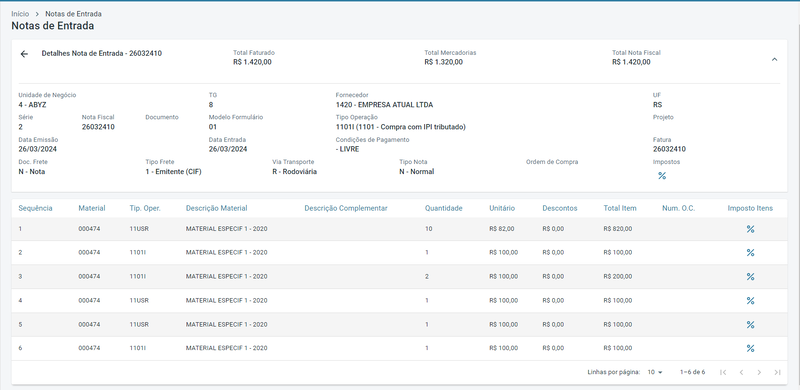The height and width of the screenshot is (390, 800).
Task: Open item taxes for sequence 5 row
Action: (750, 325)
